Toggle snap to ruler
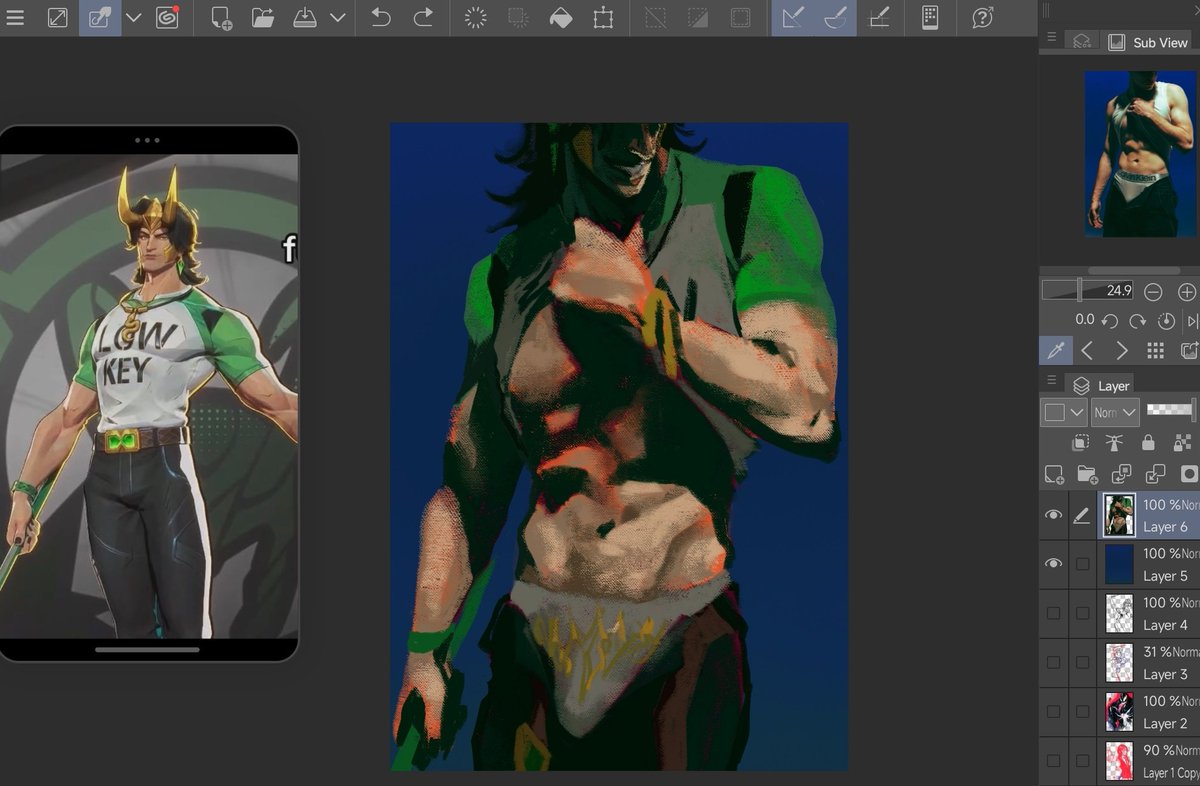 tap(793, 17)
